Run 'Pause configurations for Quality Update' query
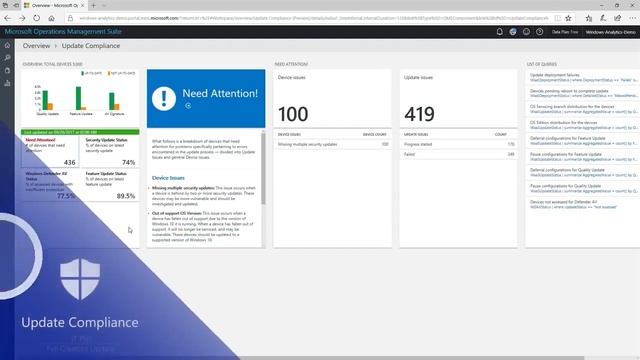Image resolution: width=640 pixels, height=360 pixels. (x=583, y=188)
